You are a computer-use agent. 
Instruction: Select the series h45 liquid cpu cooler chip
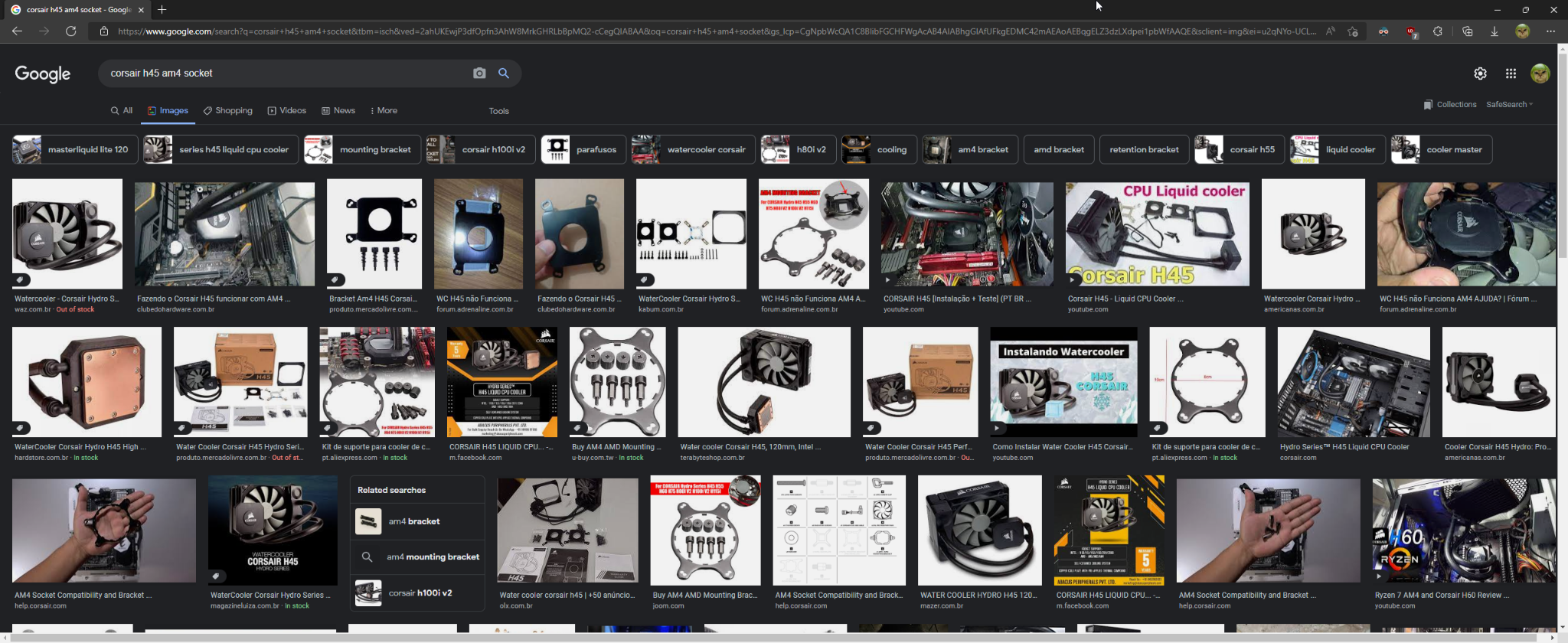pos(221,149)
